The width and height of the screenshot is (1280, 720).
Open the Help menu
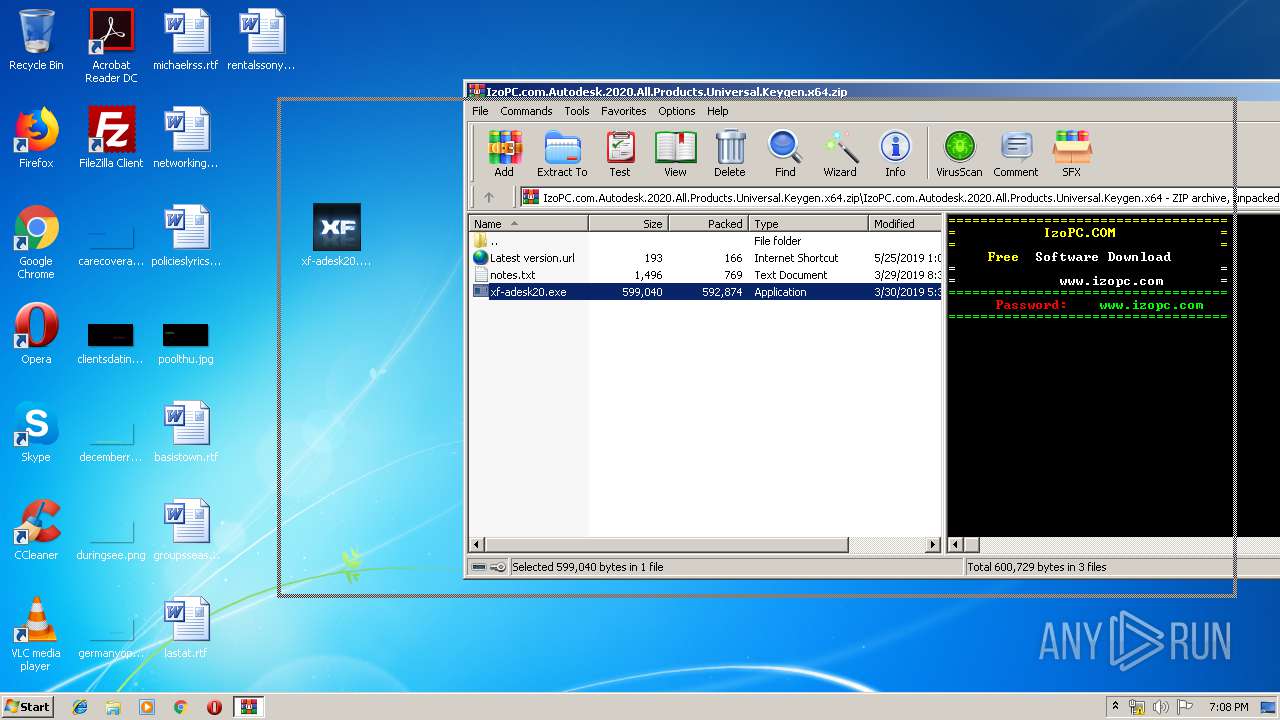(717, 111)
